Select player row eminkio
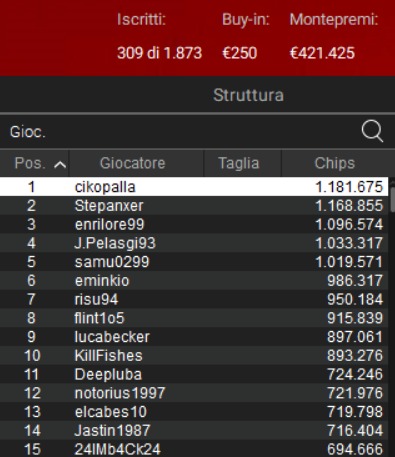 (194, 280)
